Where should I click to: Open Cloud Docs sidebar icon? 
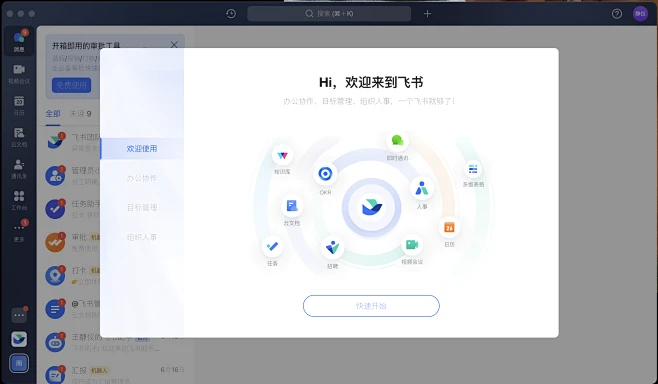point(19,137)
